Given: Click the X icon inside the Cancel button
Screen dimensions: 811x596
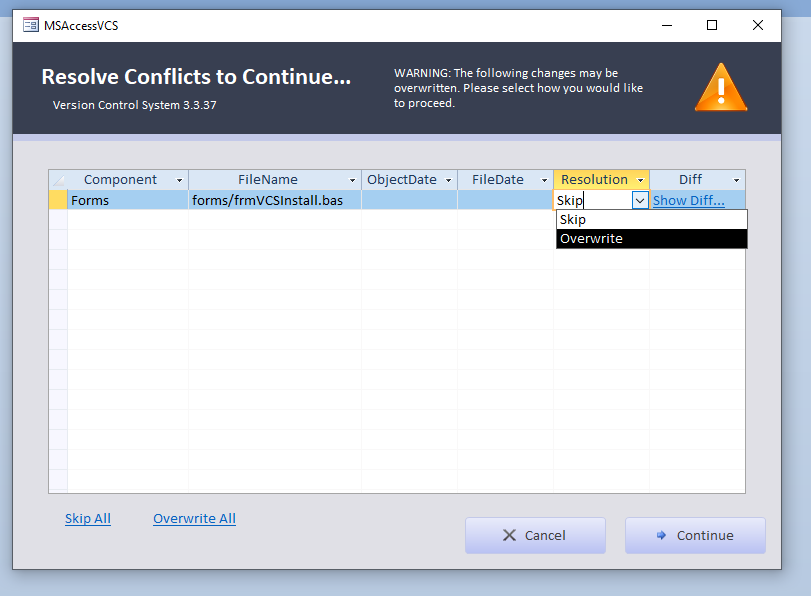Looking at the screenshot, I should 508,535.
